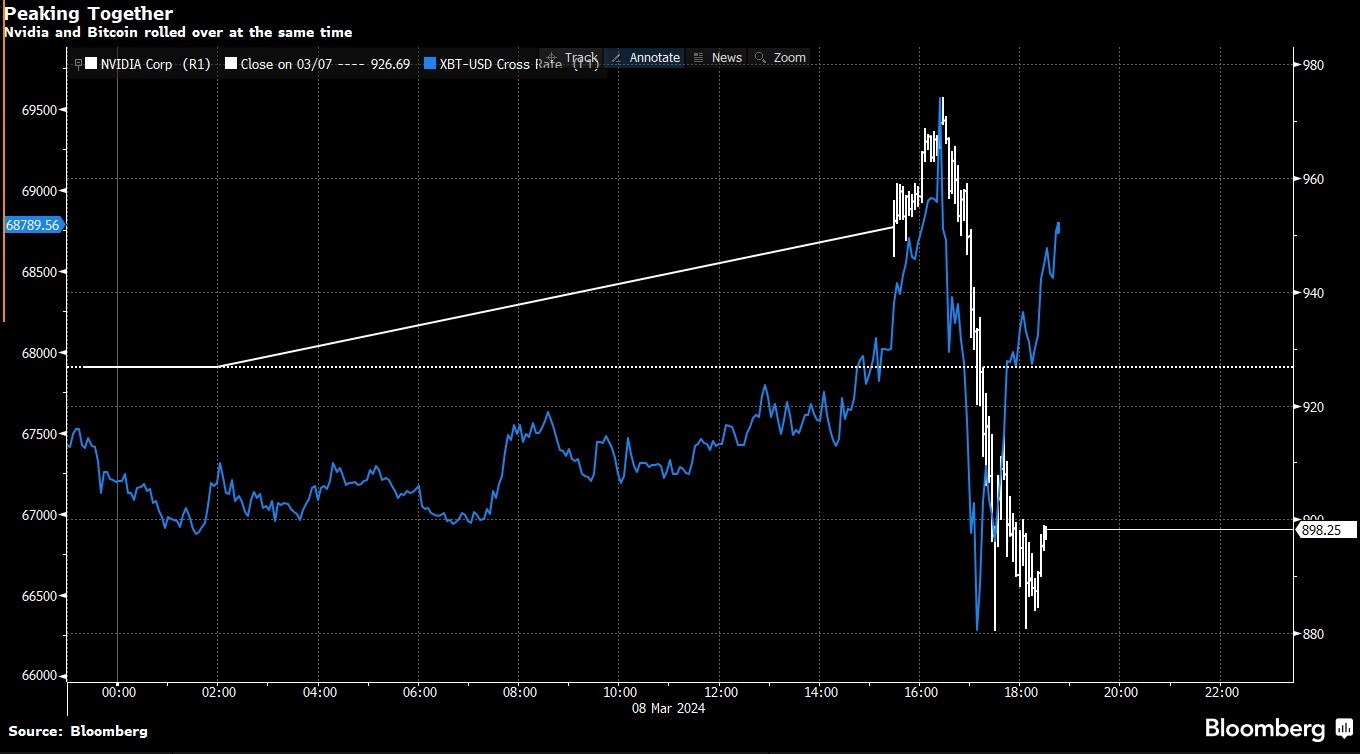Screen dimensions: 1360x754
Task: Click the Peaking Together chart title
Action: tap(88, 14)
